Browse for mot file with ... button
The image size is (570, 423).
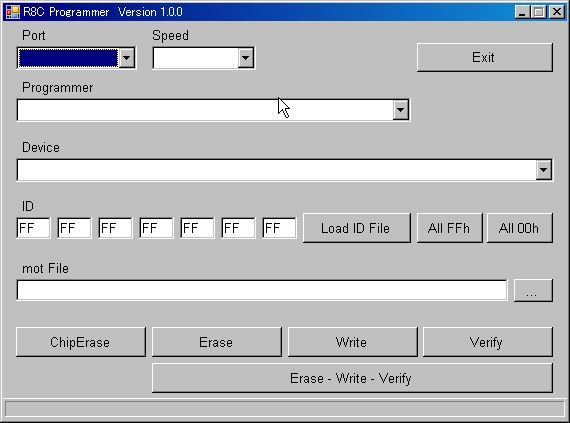533,290
